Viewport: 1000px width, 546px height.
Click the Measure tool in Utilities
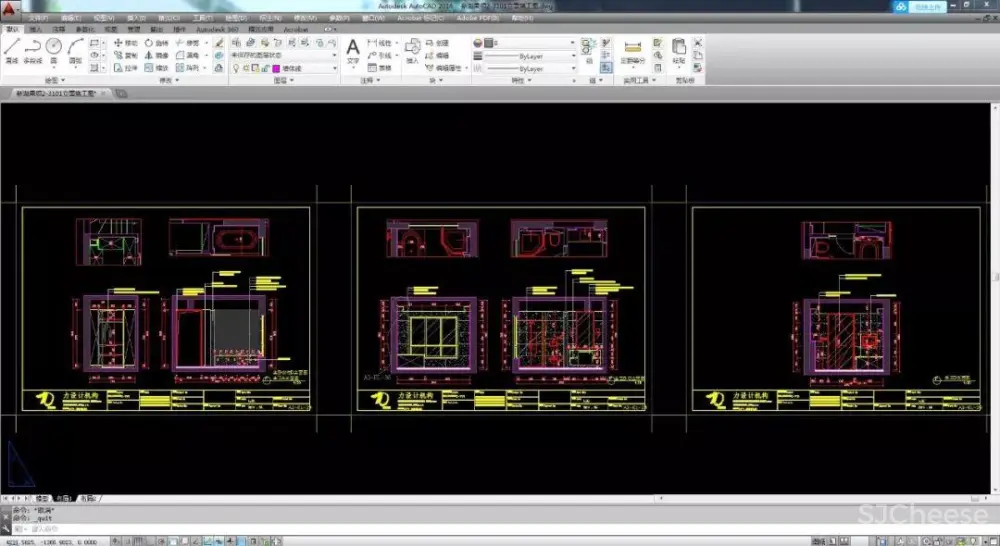tap(631, 49)
